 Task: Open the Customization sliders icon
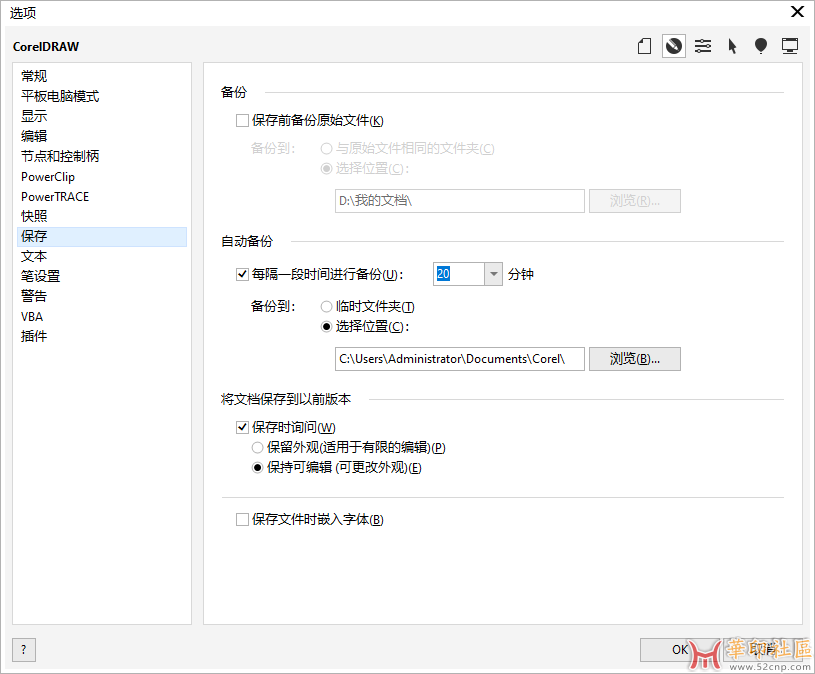703,46
